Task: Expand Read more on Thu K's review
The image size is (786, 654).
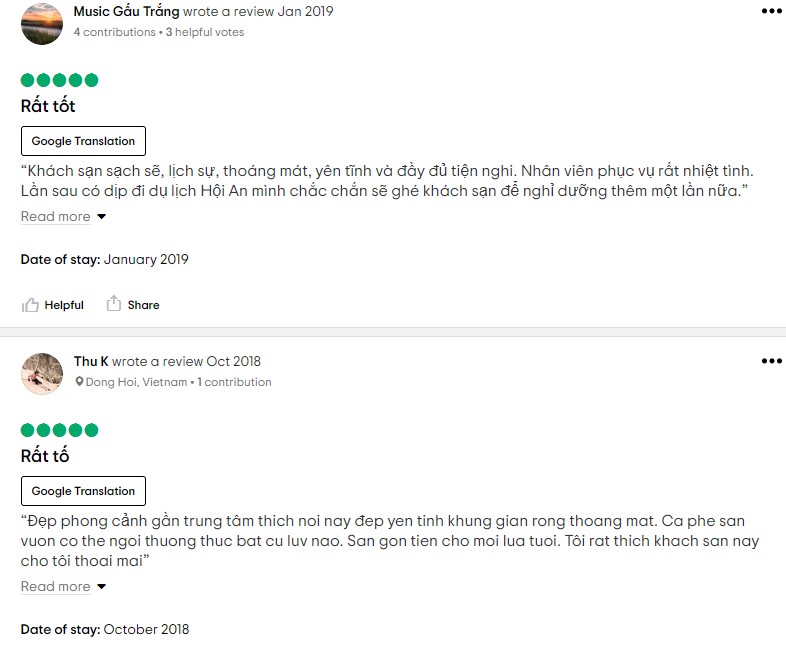Action: 56,587
